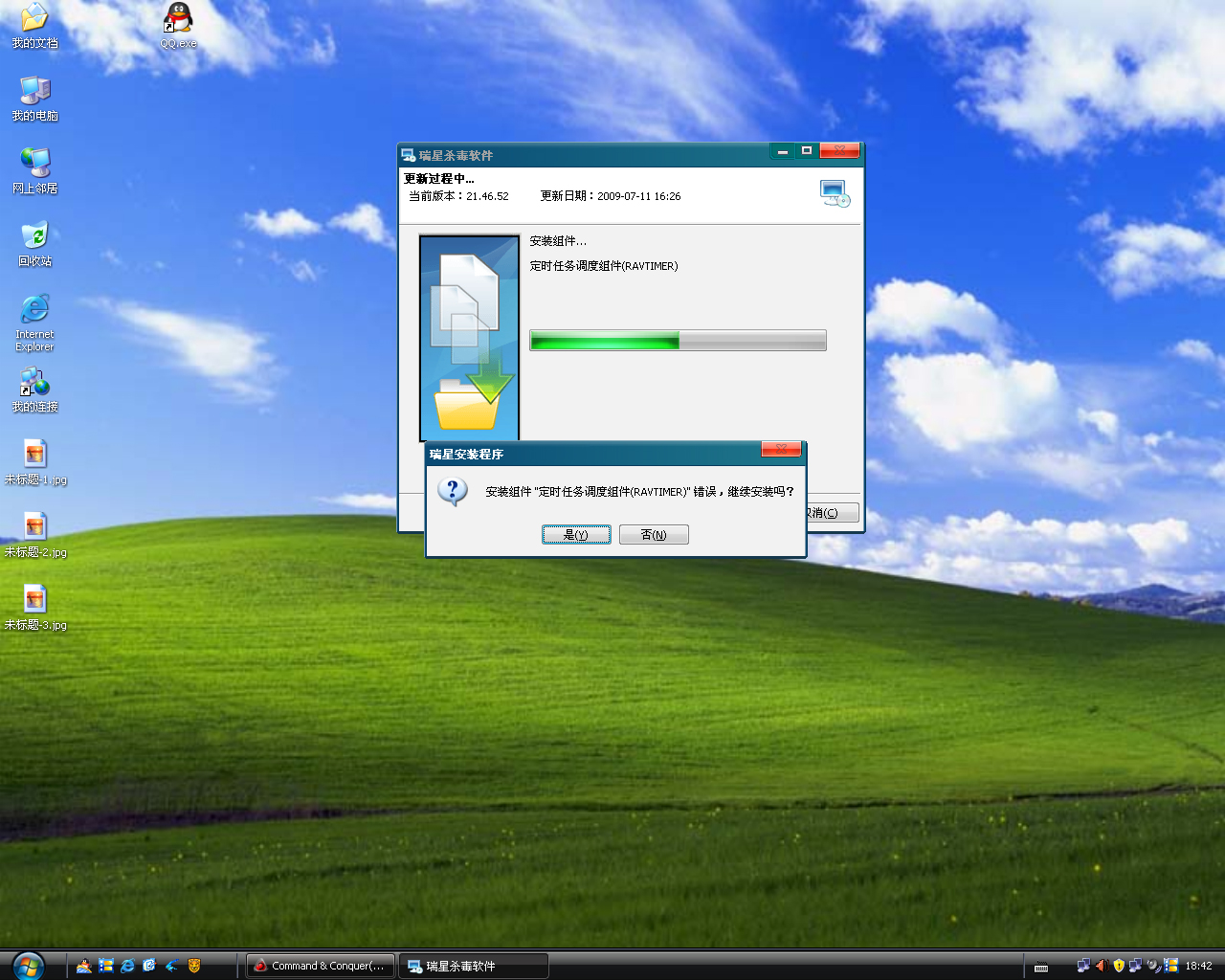Select the 我的文档 desktop icon
Image resolution: width=1225 pixels, height=980 pixels.
coord(34,26)
